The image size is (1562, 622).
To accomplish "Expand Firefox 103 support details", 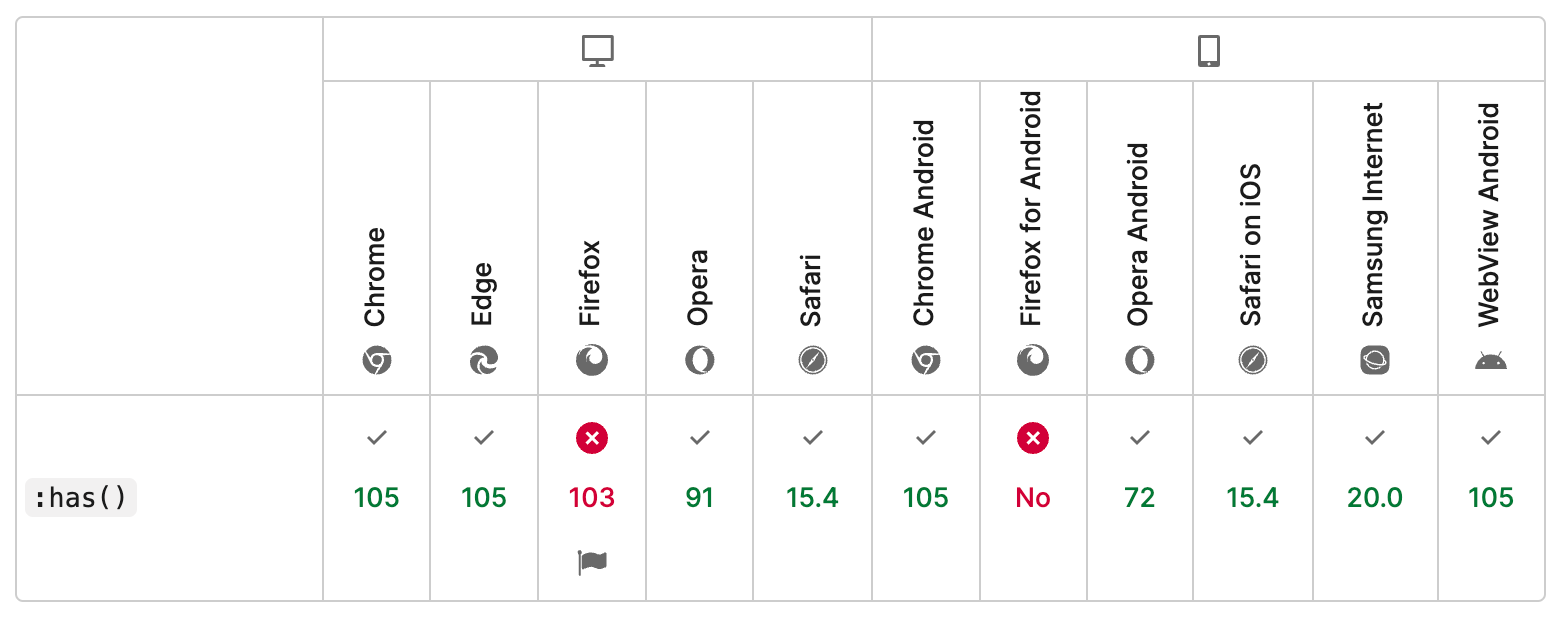I will click(592, 497).
